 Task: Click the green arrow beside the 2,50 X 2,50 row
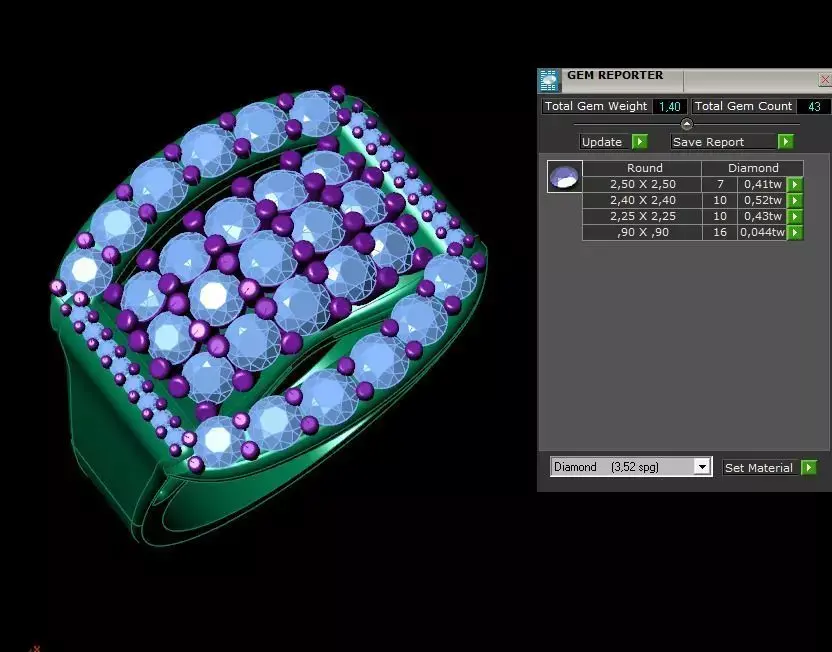pos(793,184)
